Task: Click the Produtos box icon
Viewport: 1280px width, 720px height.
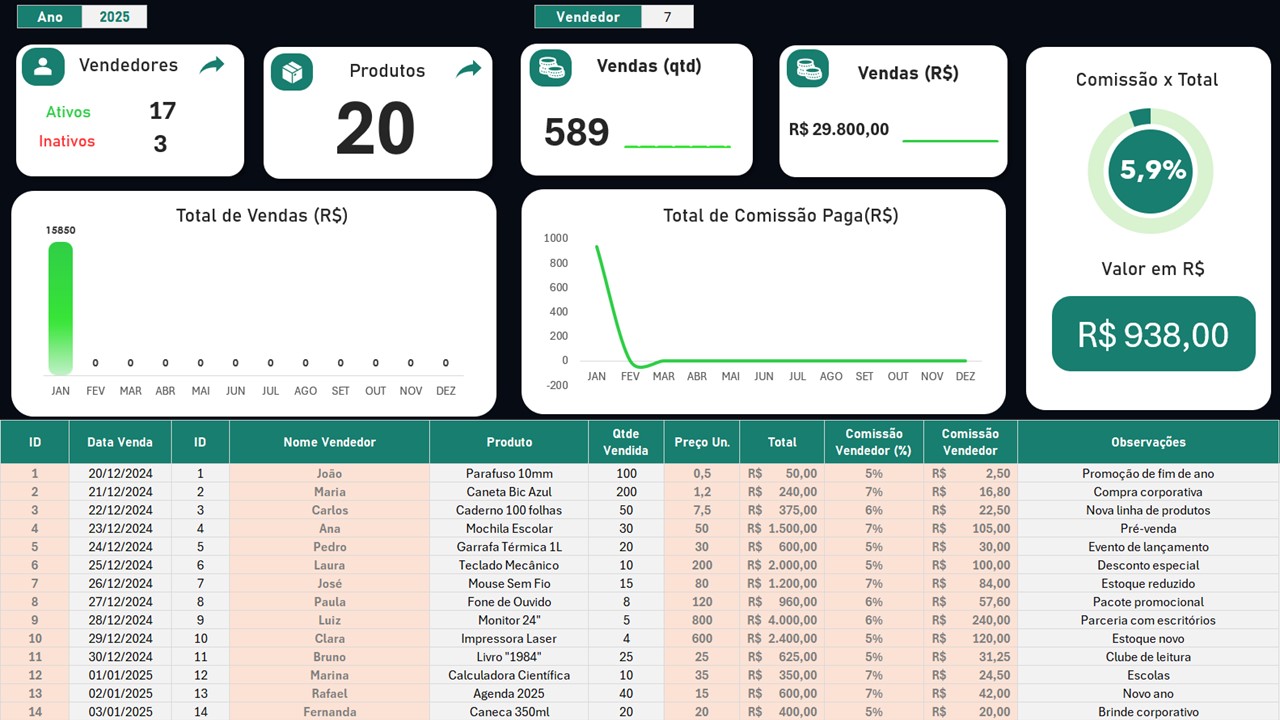Action: (x=292, y=72)
